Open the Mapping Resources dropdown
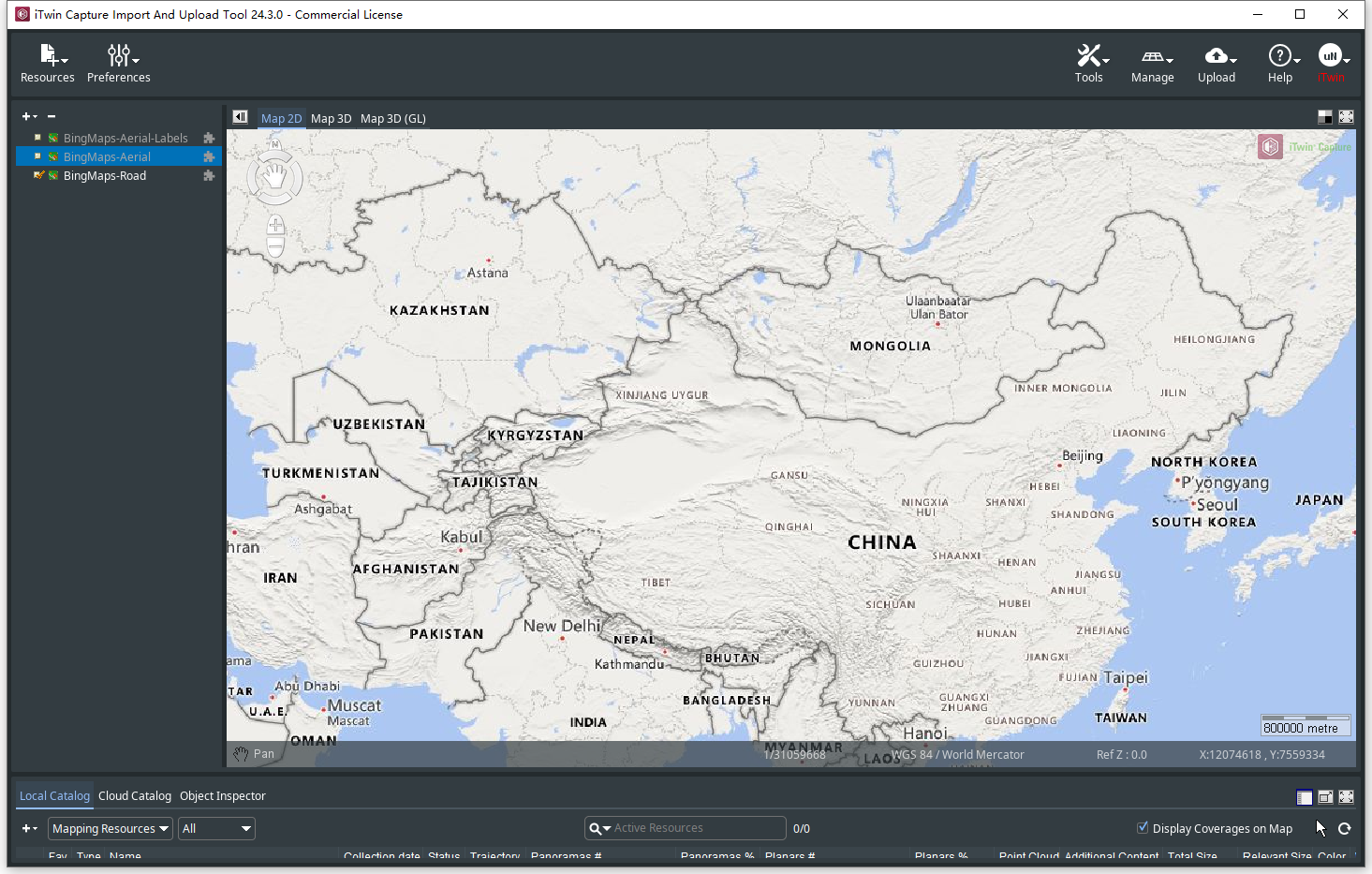Screen dimensions: 1372x874 coord(111,829)
